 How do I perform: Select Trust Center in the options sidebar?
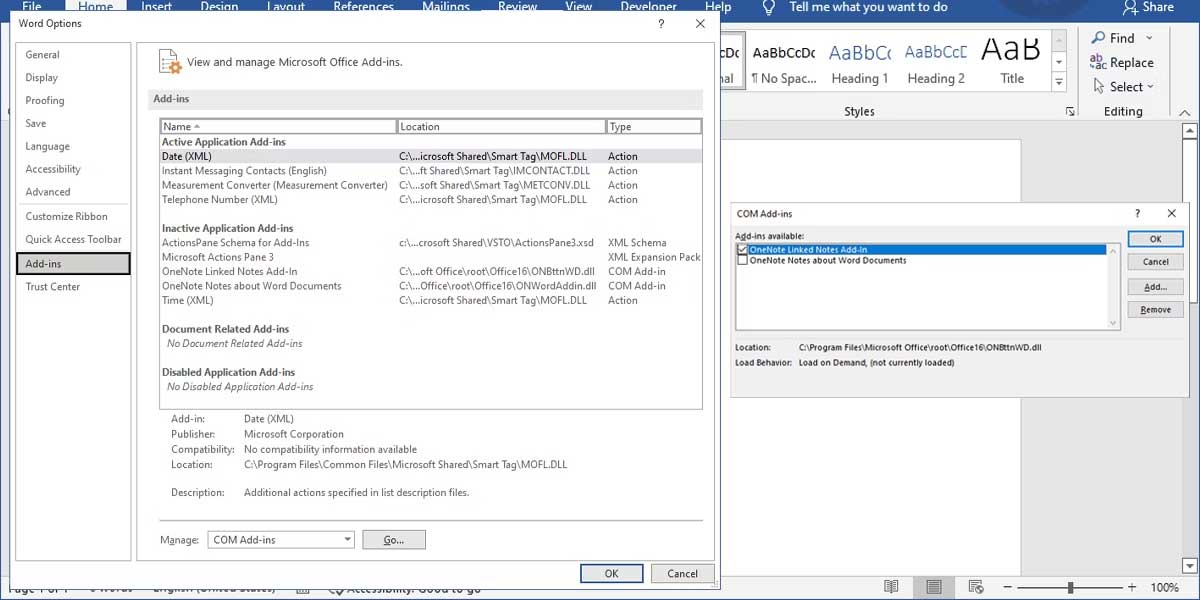pos(52,286)
